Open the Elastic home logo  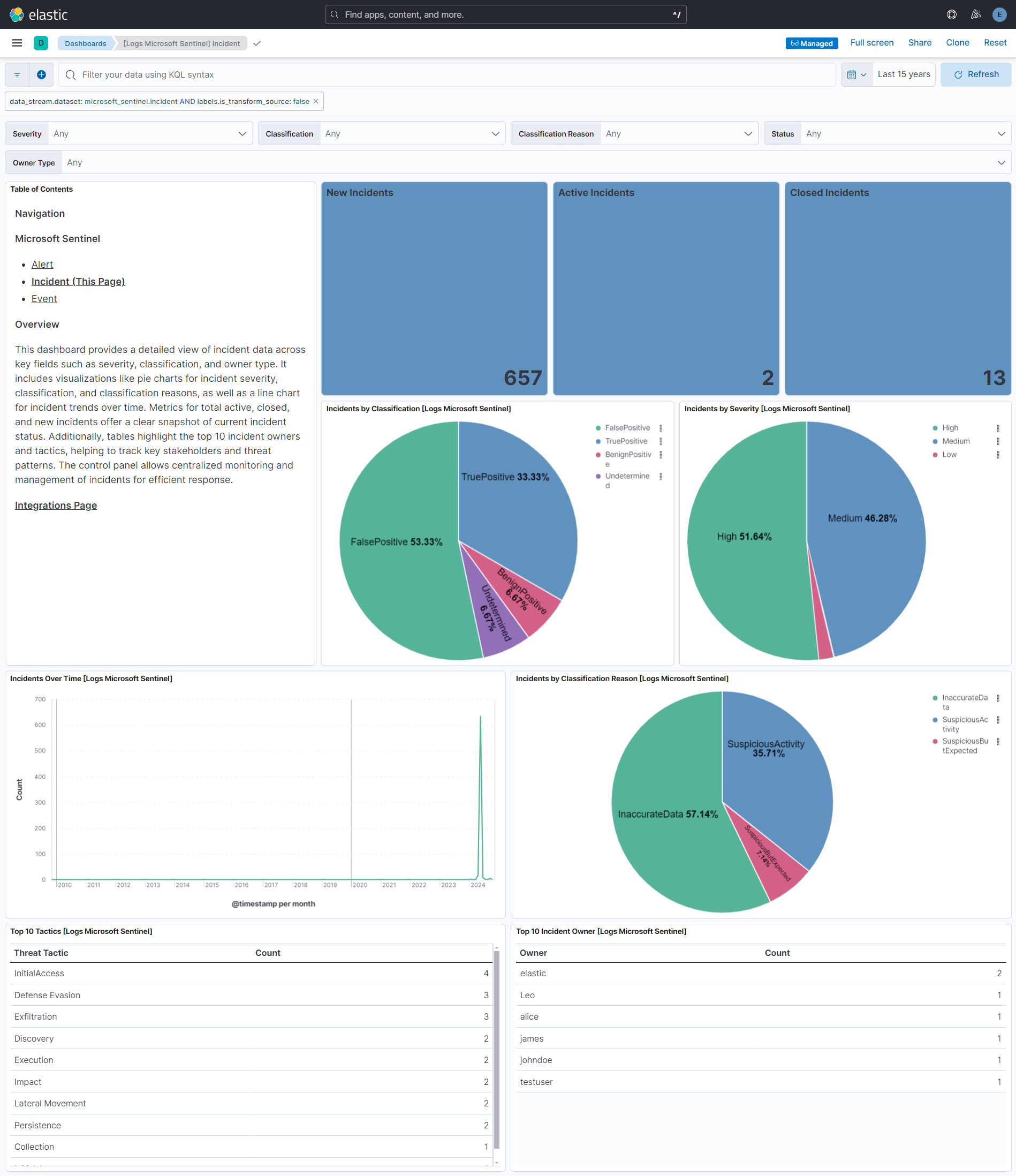click(38, 14)
